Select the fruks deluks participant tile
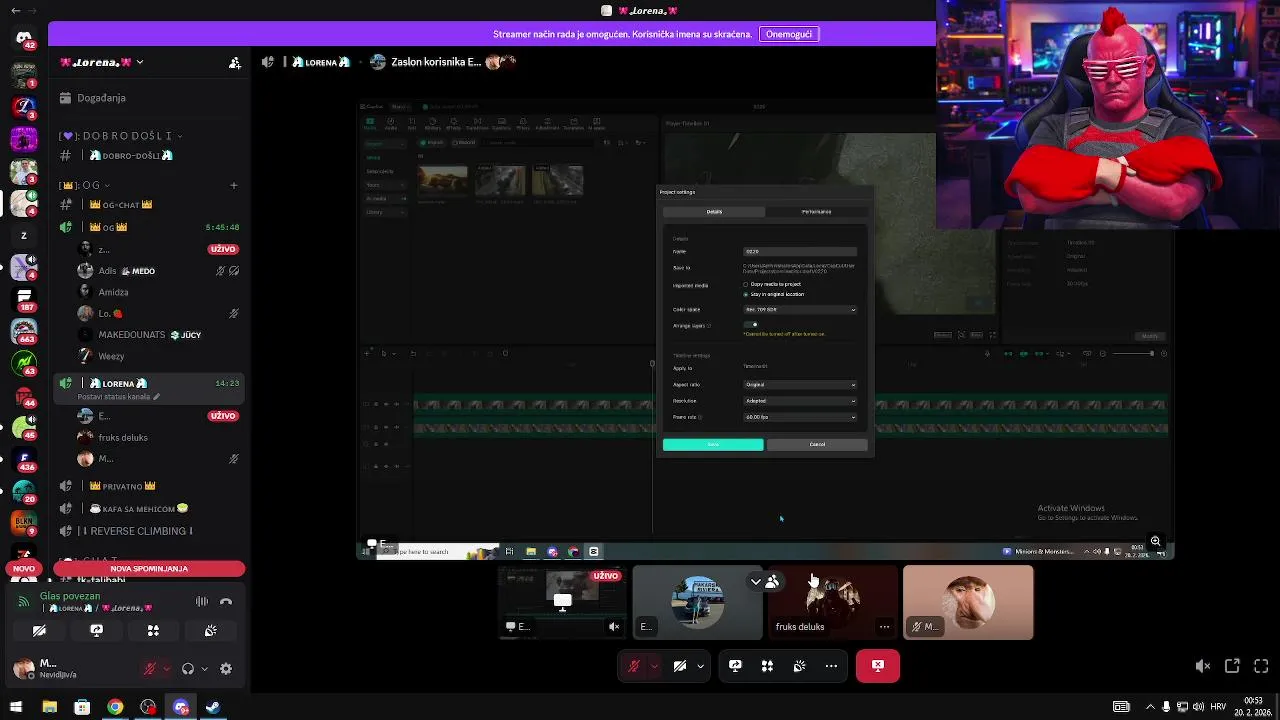The image size is (1280, 720). pos(833,603)
